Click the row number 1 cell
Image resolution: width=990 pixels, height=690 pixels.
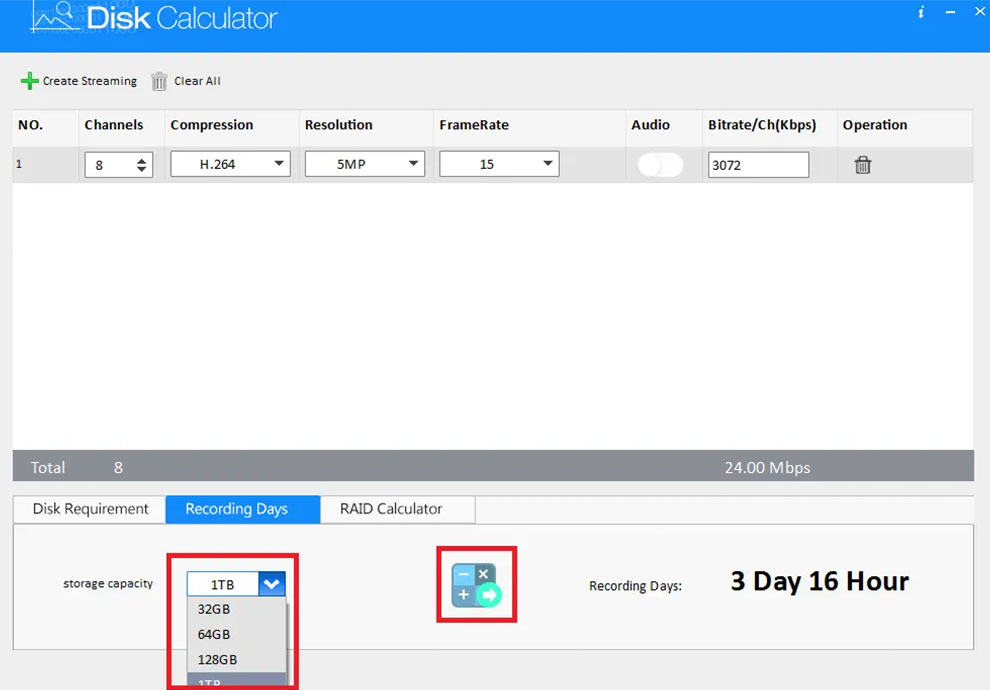pos(19,164)
